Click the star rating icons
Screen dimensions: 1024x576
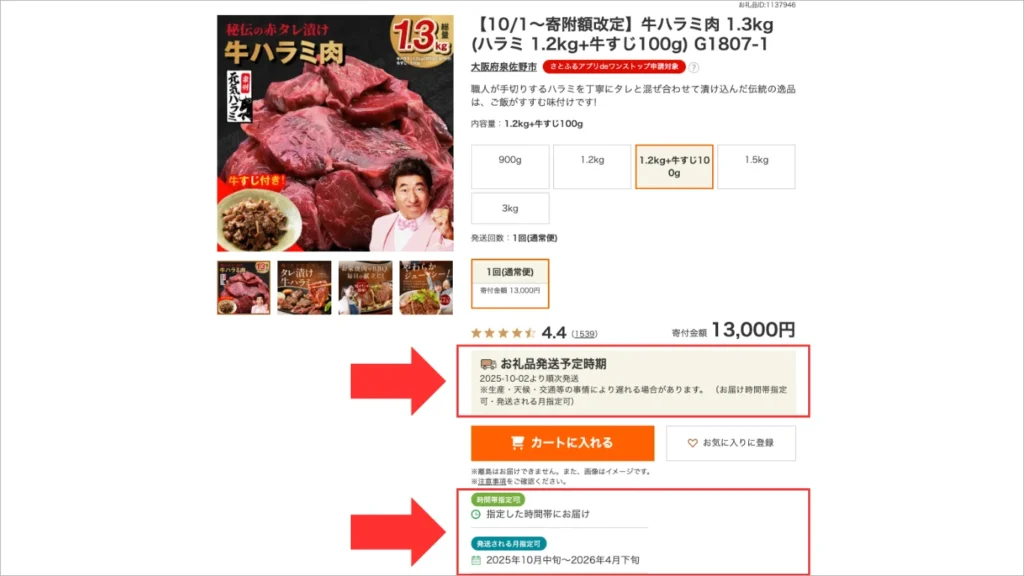tap(503, 333)
